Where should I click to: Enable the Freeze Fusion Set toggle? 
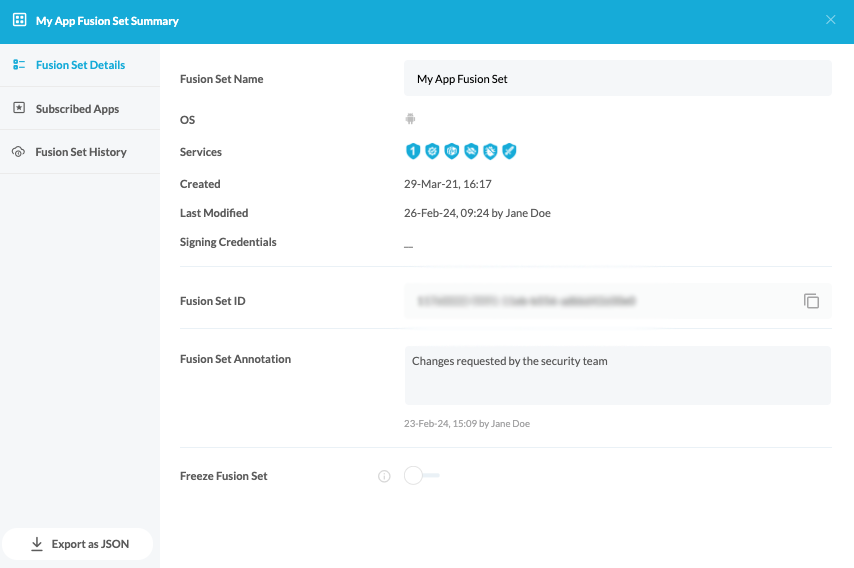pyautogui.click(x=421, y=476)
